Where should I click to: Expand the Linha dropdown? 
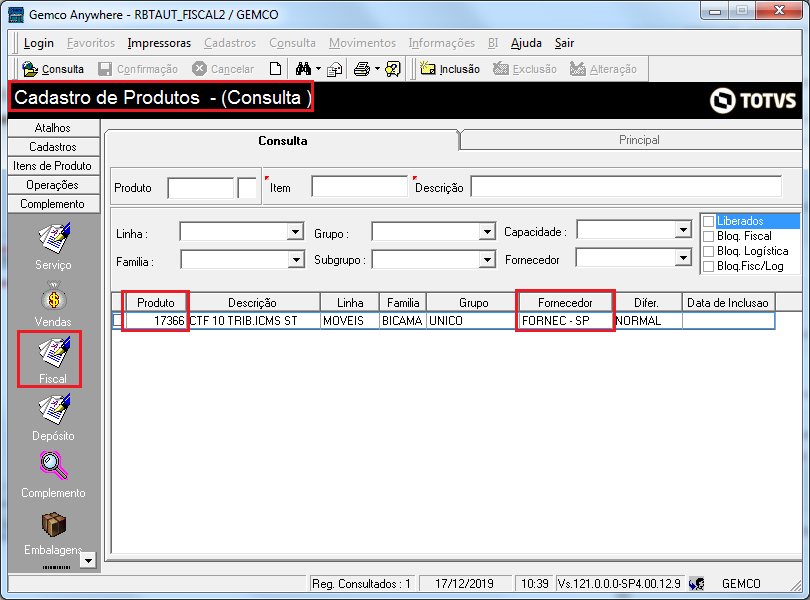pos(295,232)
